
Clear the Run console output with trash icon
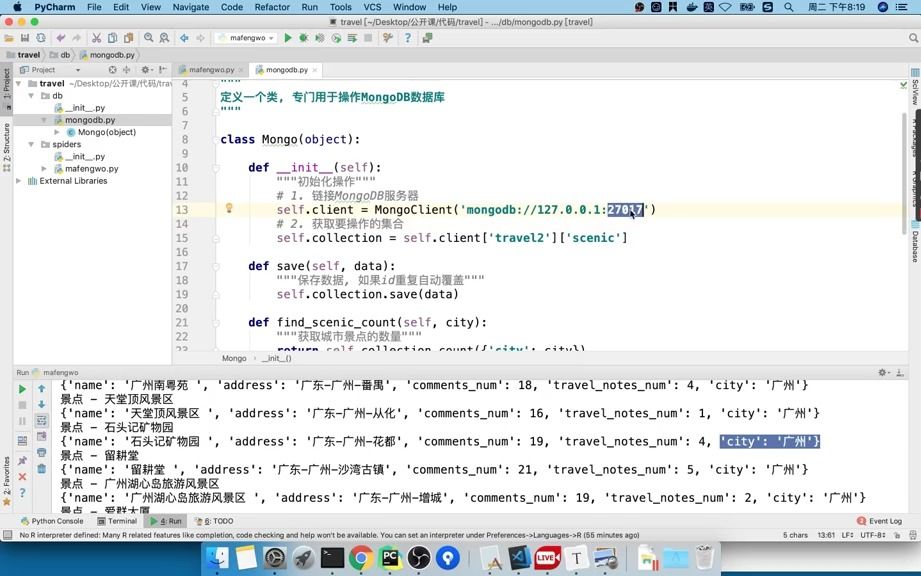pyautogui.click(x=41, y=466)
